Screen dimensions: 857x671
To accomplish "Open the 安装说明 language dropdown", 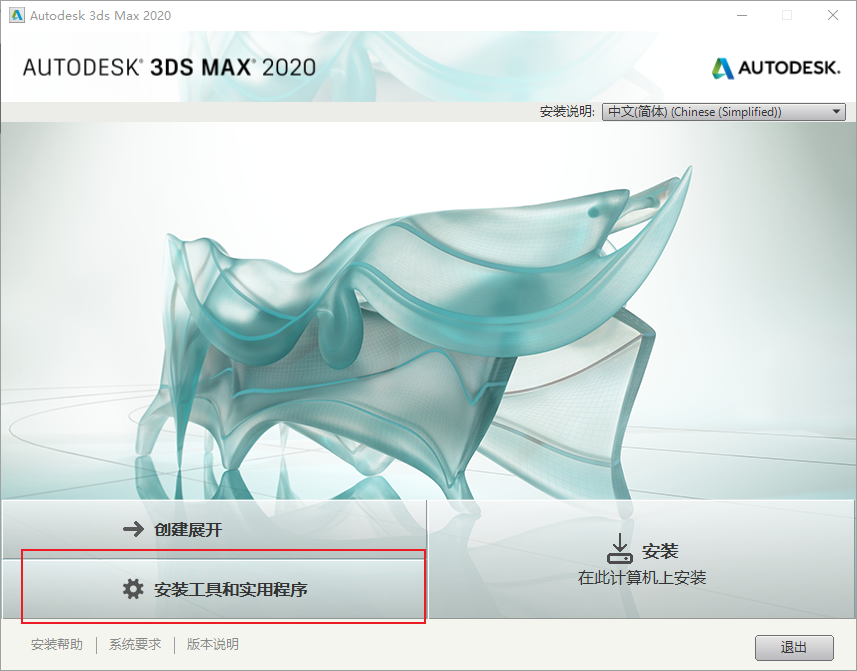I will click(x=724, y=112).
